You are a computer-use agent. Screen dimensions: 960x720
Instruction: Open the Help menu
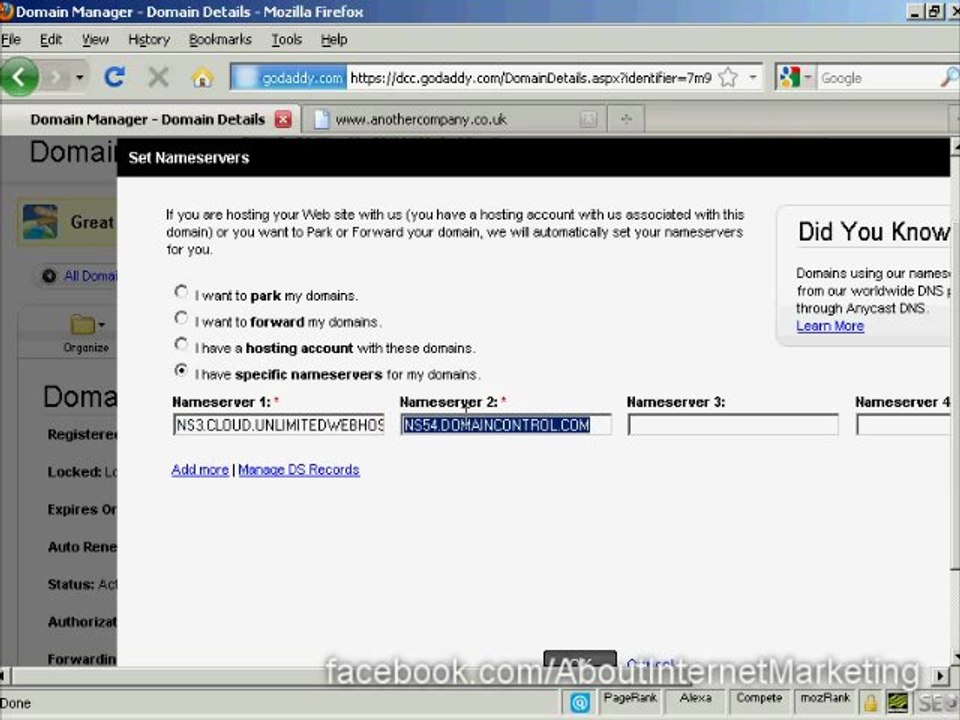[x=334, y=40]
